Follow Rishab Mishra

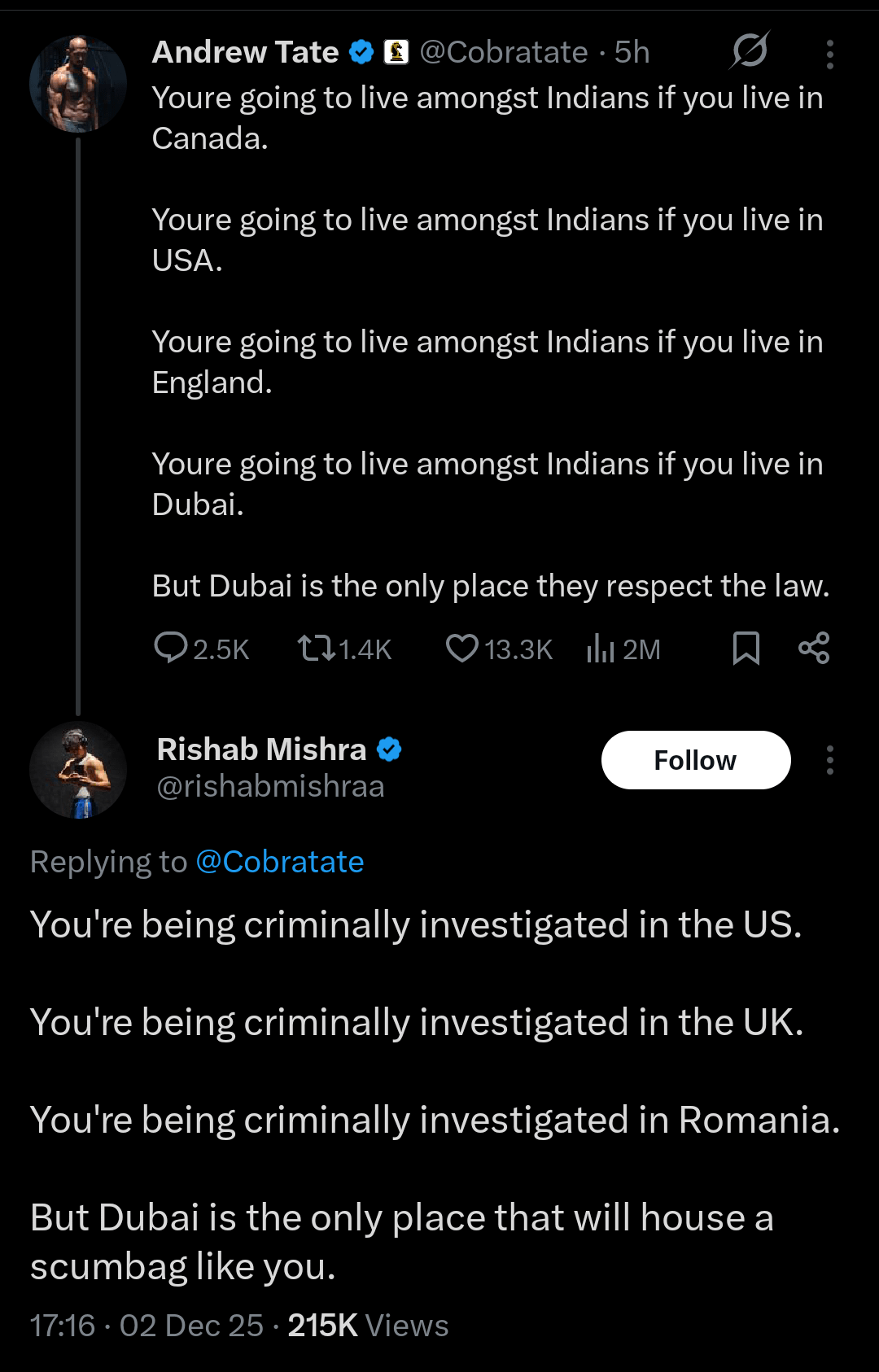point(696,760)
